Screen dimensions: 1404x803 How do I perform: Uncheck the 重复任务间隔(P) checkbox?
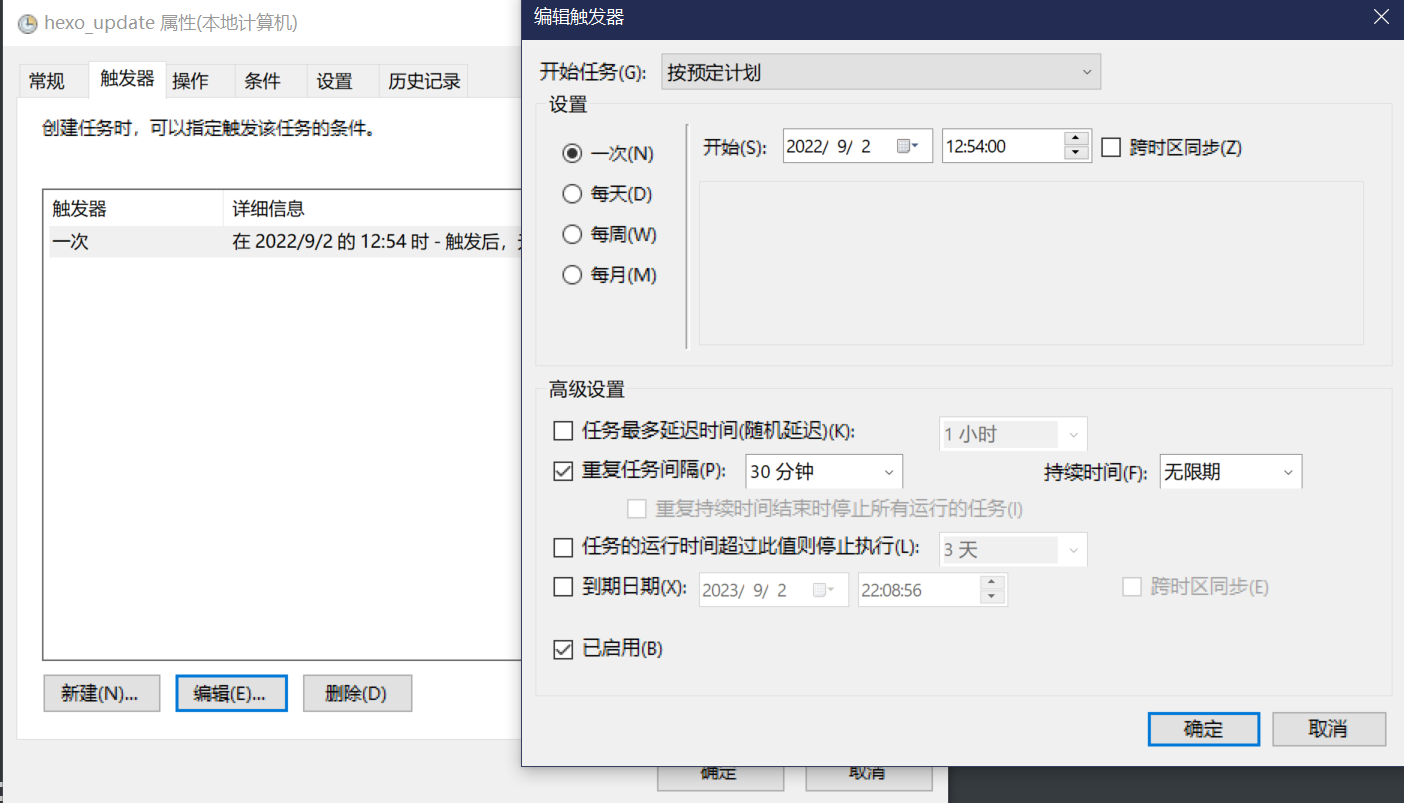click(x=563, y=471)
